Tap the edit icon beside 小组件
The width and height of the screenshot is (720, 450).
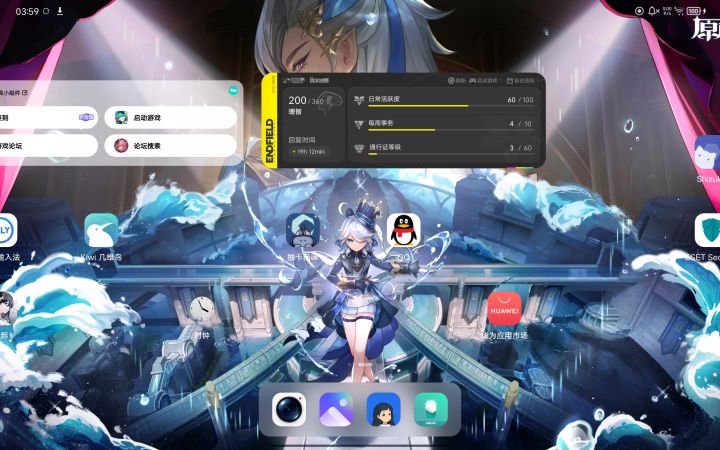pyautogui.click(x=25, y=92)
